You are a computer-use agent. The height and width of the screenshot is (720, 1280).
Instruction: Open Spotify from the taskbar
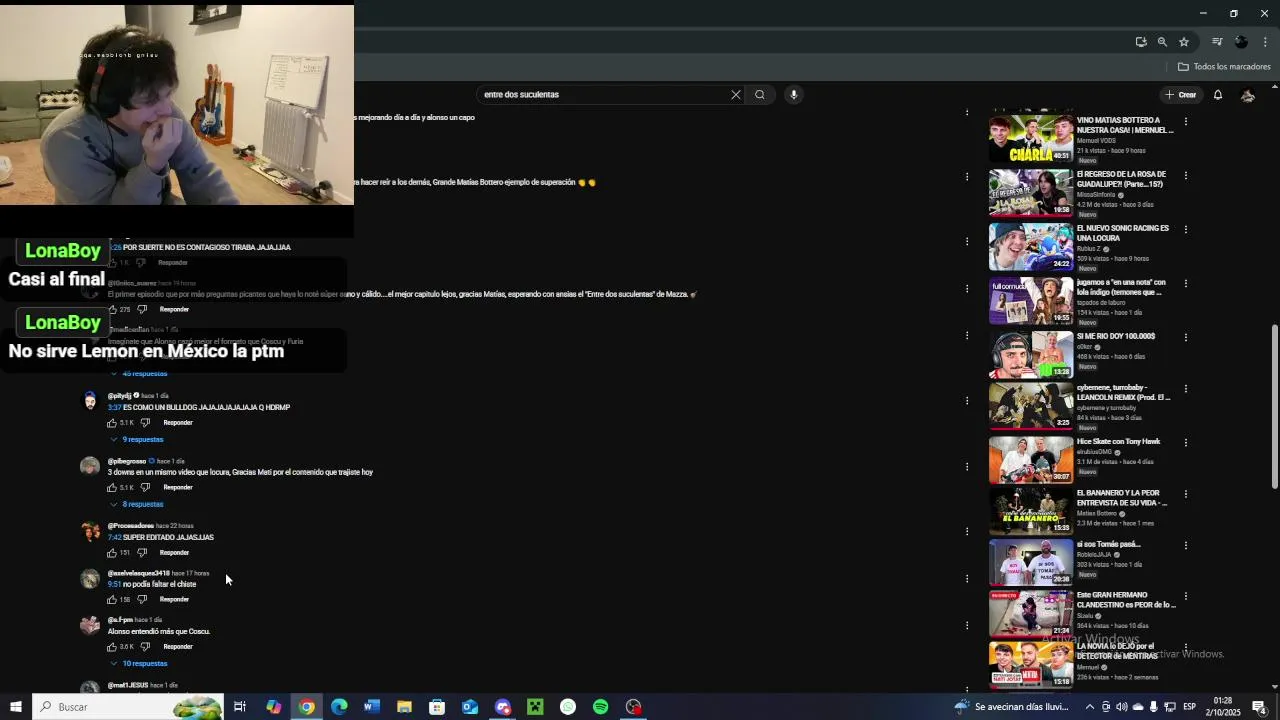click(601, 707)
